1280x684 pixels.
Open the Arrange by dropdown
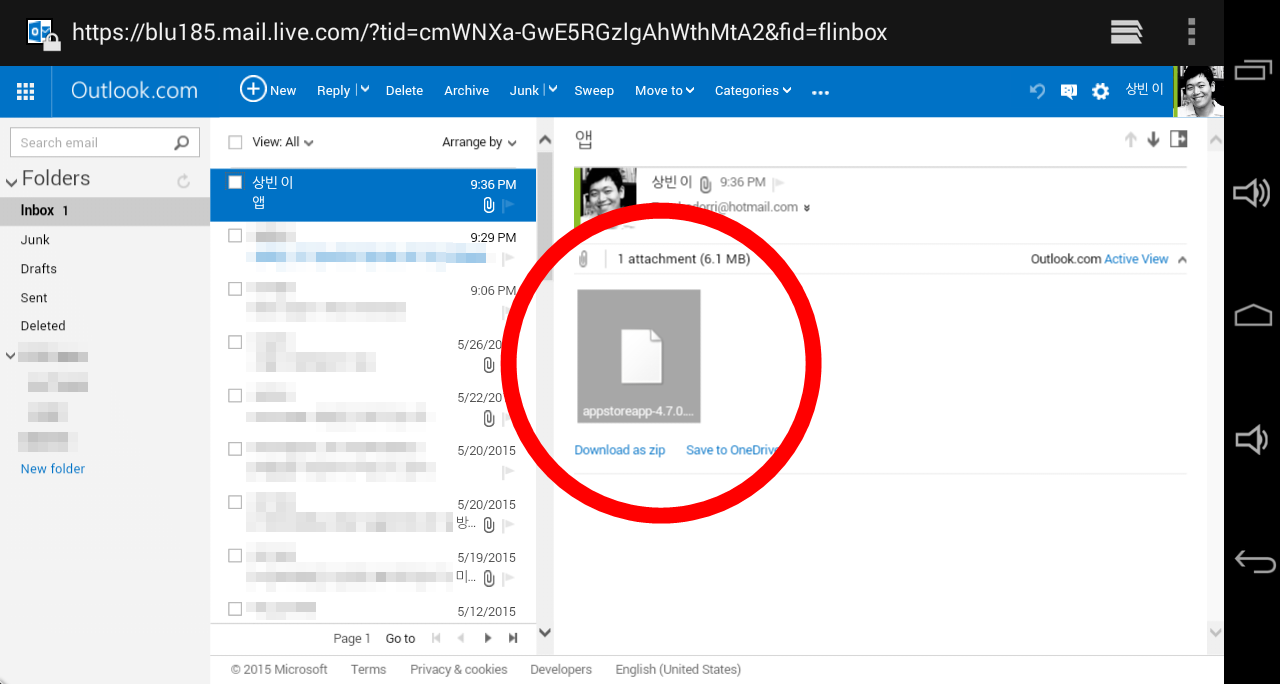click(x=479, y=143)
